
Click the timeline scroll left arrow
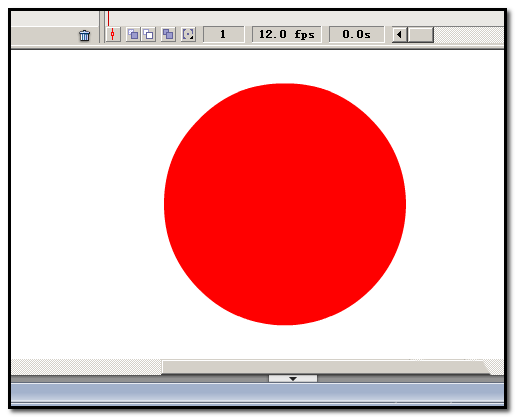pos(399,34)
